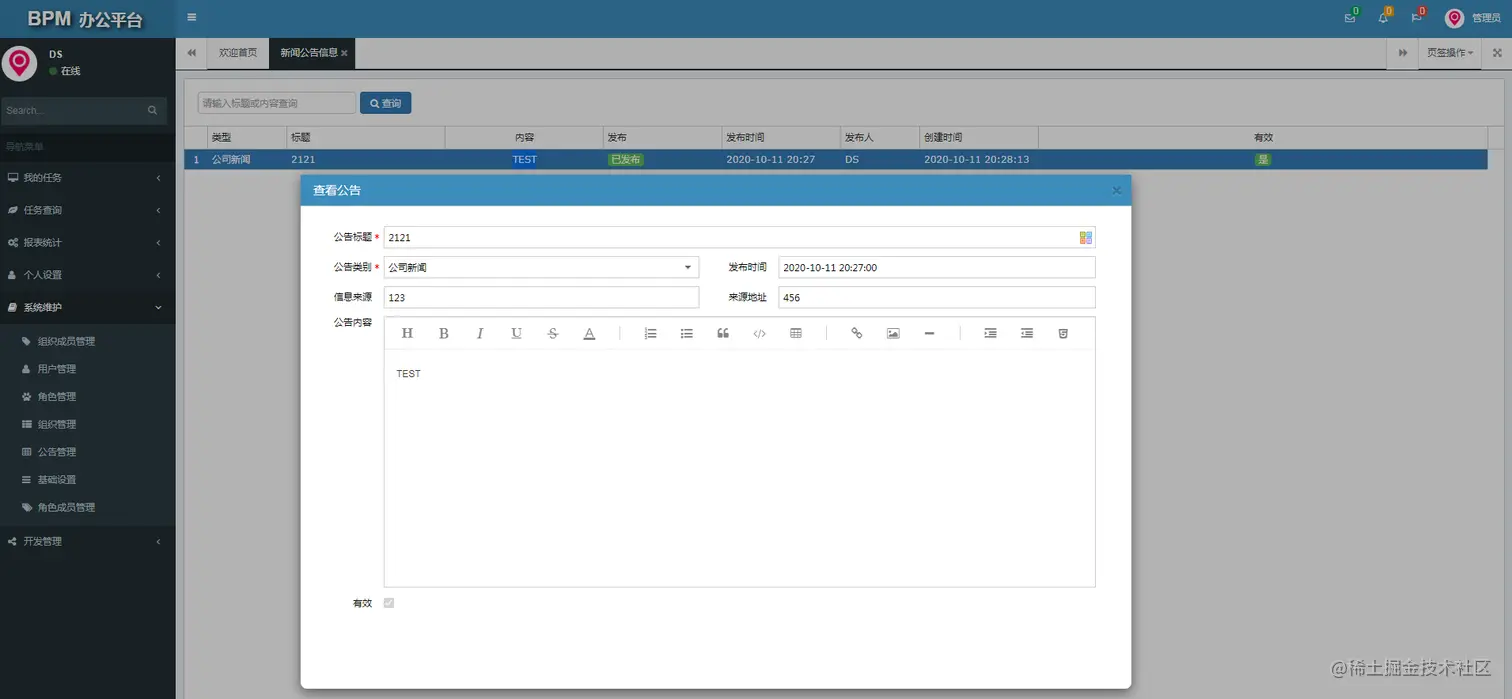Image resolution: width=1512 pixels, height=699 pixels.
Task: Open 角色成员管理 in sidebar
Action: (x=66, y=507)
